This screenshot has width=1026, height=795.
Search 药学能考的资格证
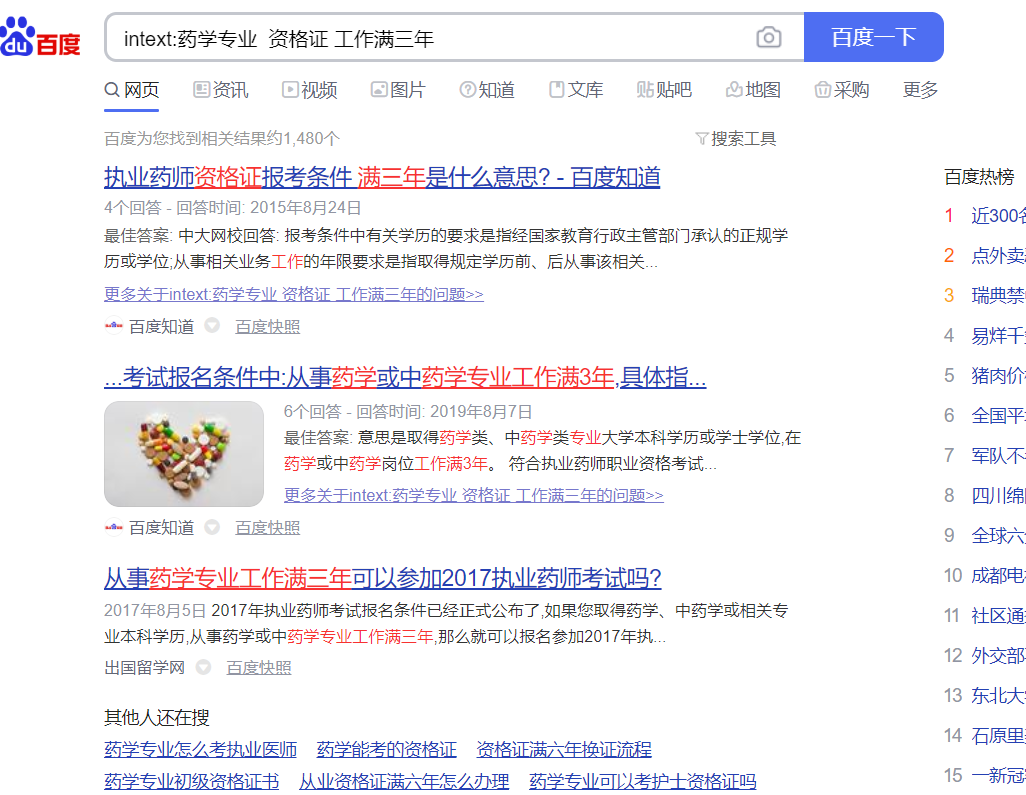click(387, 749)
